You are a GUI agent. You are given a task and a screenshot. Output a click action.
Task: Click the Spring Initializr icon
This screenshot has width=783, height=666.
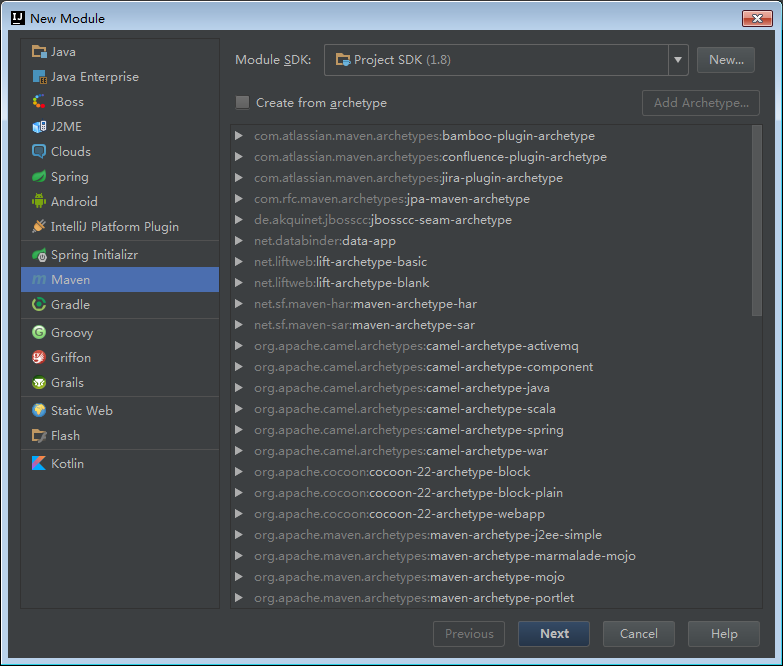click(x=39, y=255)
